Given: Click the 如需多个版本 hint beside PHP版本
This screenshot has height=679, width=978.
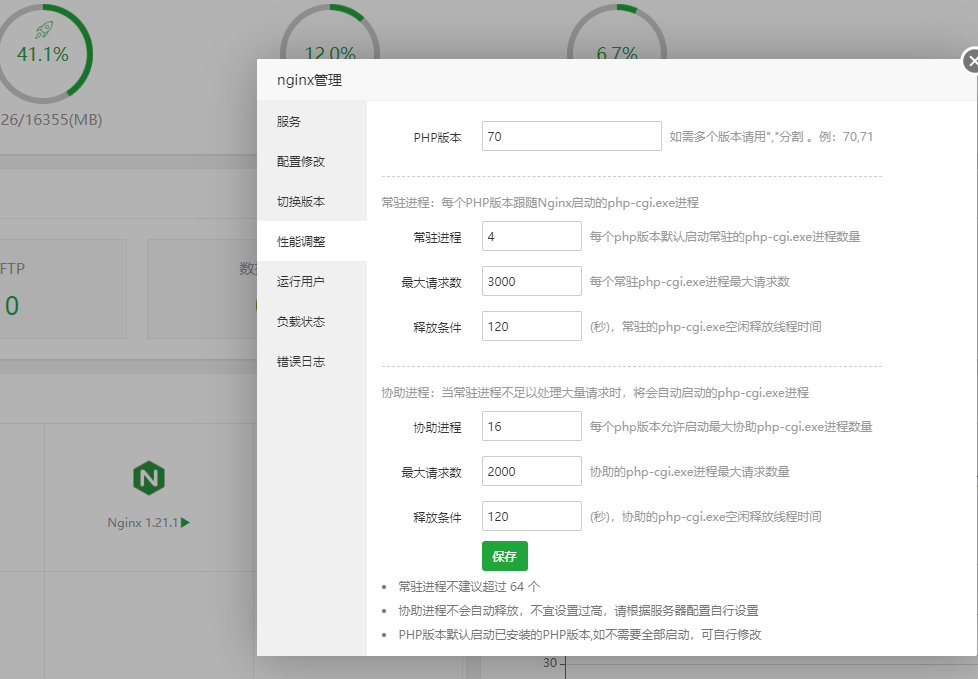Looking at the screenshot, I should coord(771,137).
